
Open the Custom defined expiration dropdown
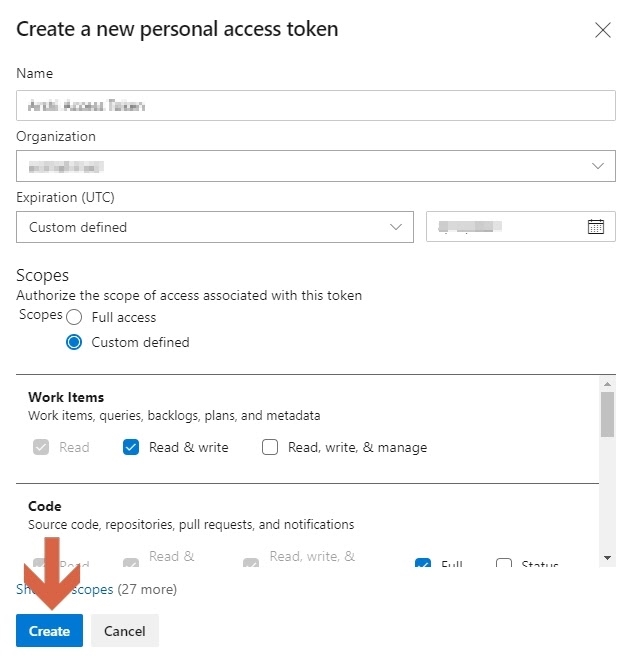point(215,227)
